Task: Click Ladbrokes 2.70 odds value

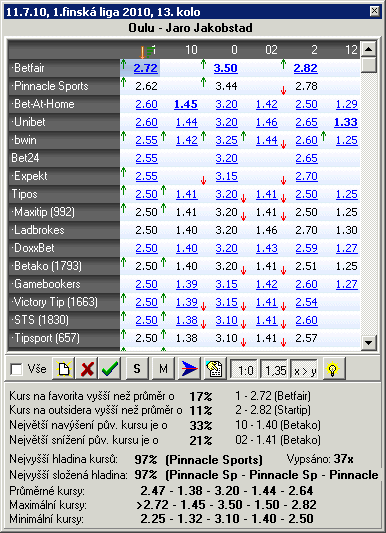Action: [x=306, y=230]
